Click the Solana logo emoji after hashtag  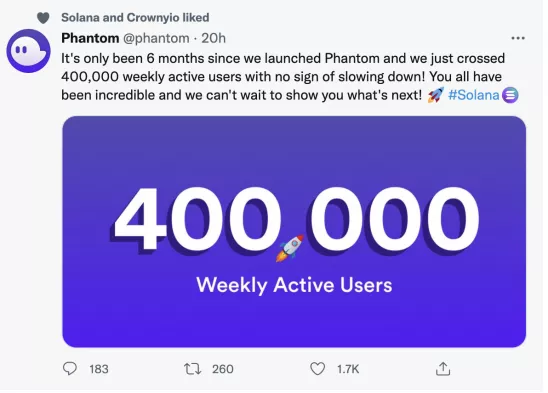point(510,95)
